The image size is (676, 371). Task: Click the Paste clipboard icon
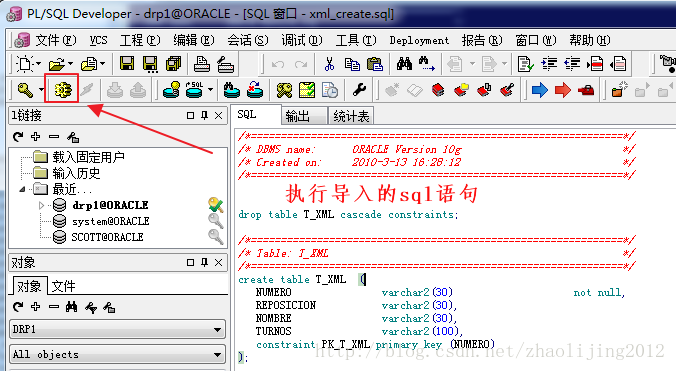(x=375, y=64)
